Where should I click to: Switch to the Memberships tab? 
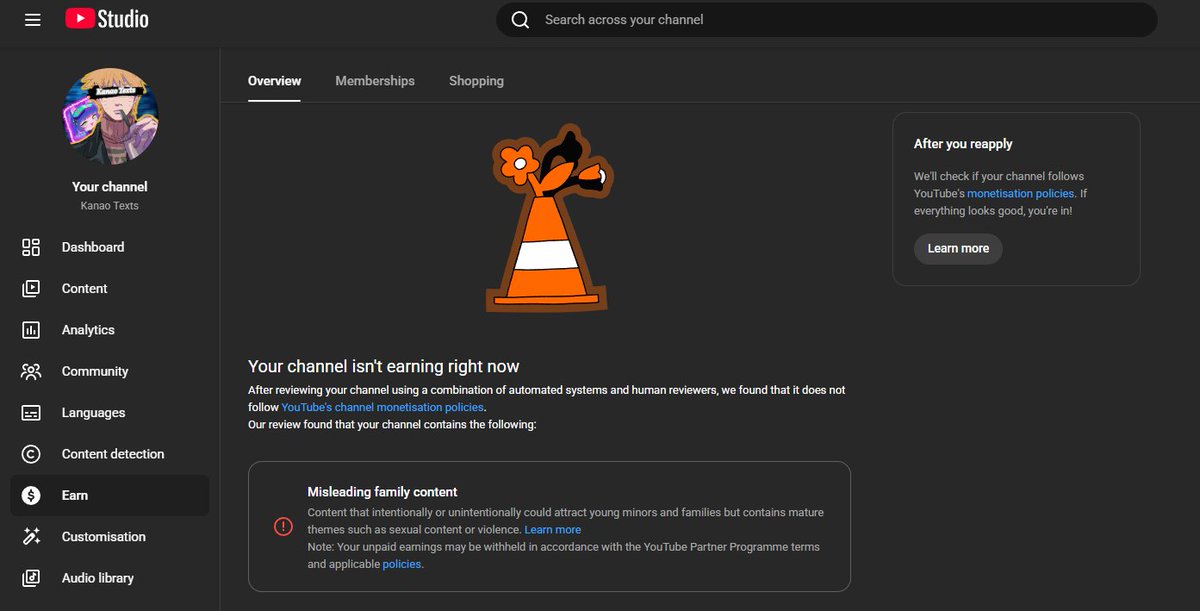[375, 81]
